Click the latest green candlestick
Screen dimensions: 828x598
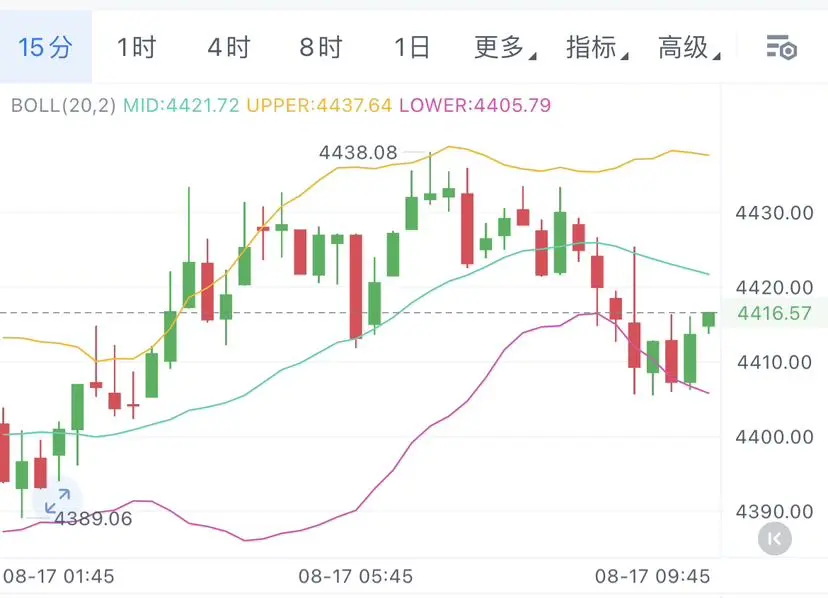click(x=708, y=322)
